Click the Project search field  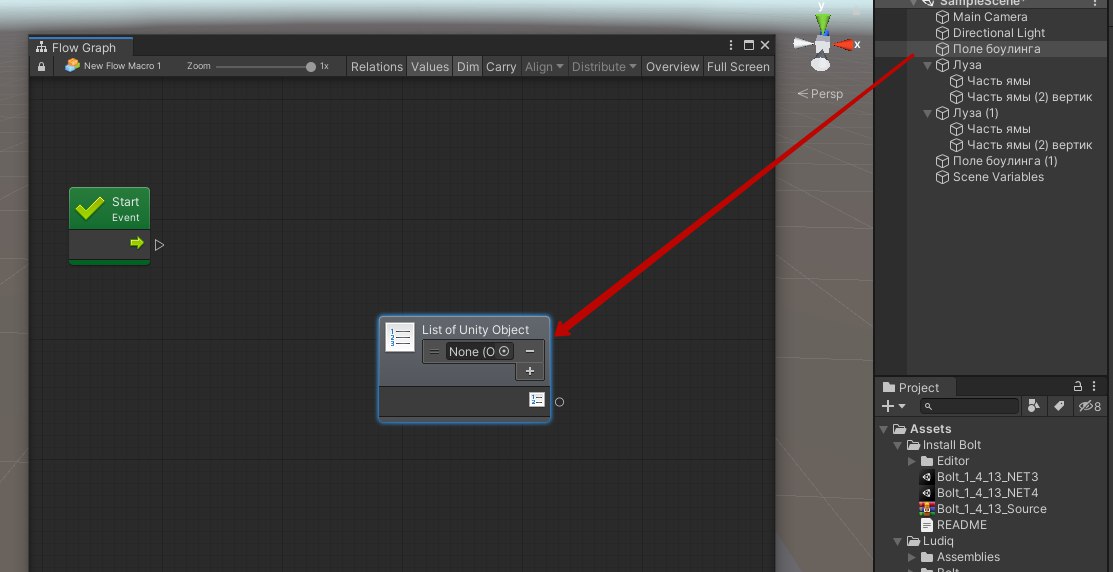click(970, 406)
